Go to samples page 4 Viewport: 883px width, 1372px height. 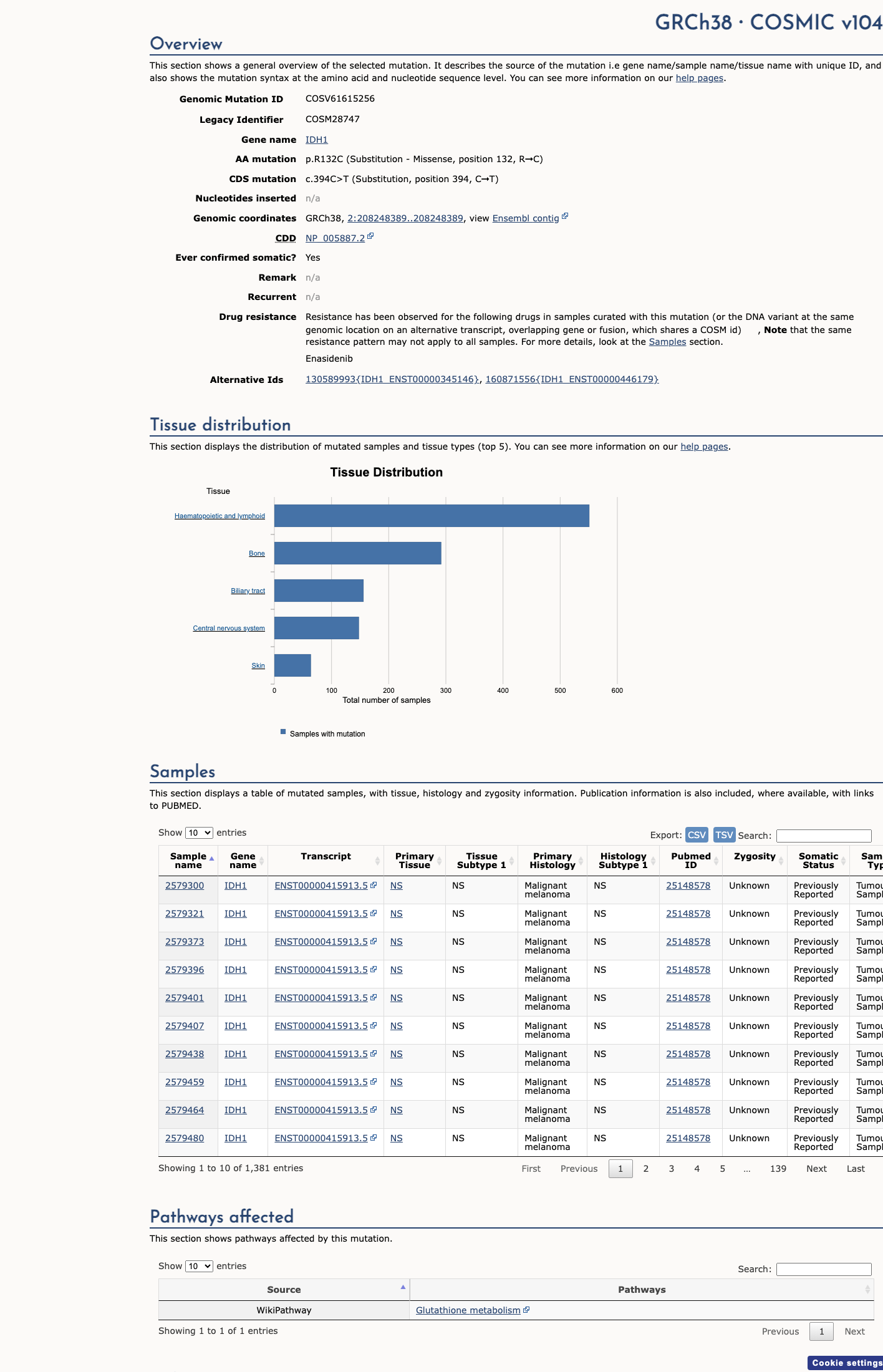(x=697, y=1169)
